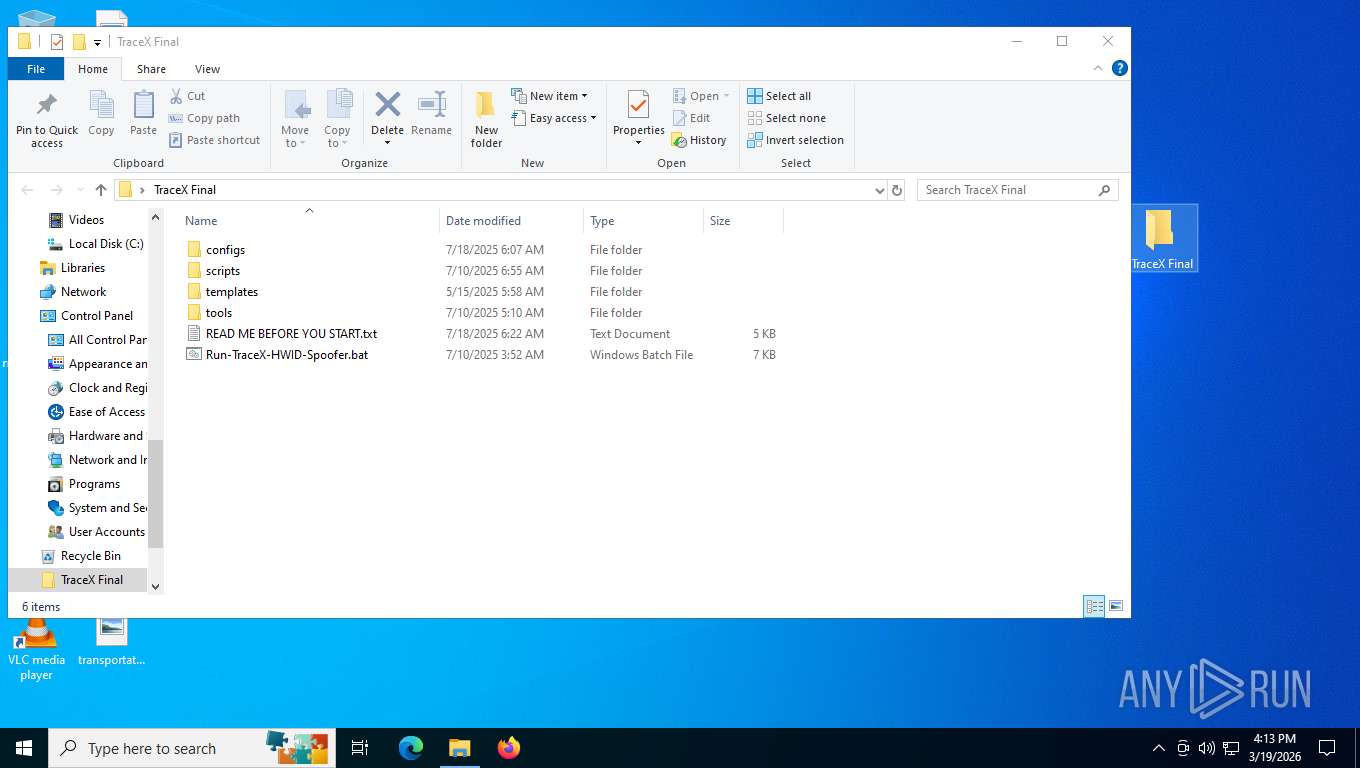The image size is (1360, 768).
Task: Sort files by the Size column header
Action: (x=743, y=221)
